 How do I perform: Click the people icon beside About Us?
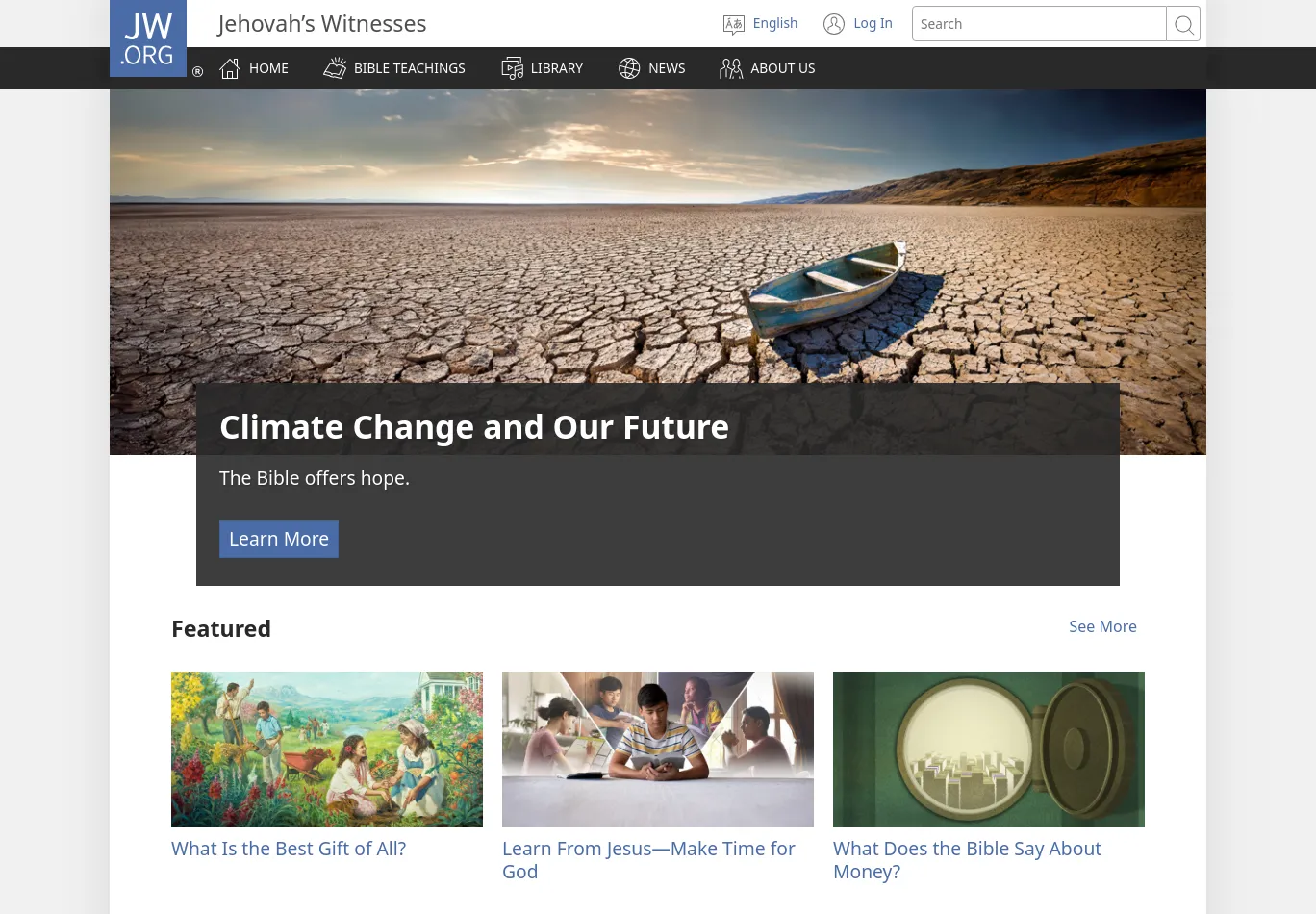click(x=731, y=68)
